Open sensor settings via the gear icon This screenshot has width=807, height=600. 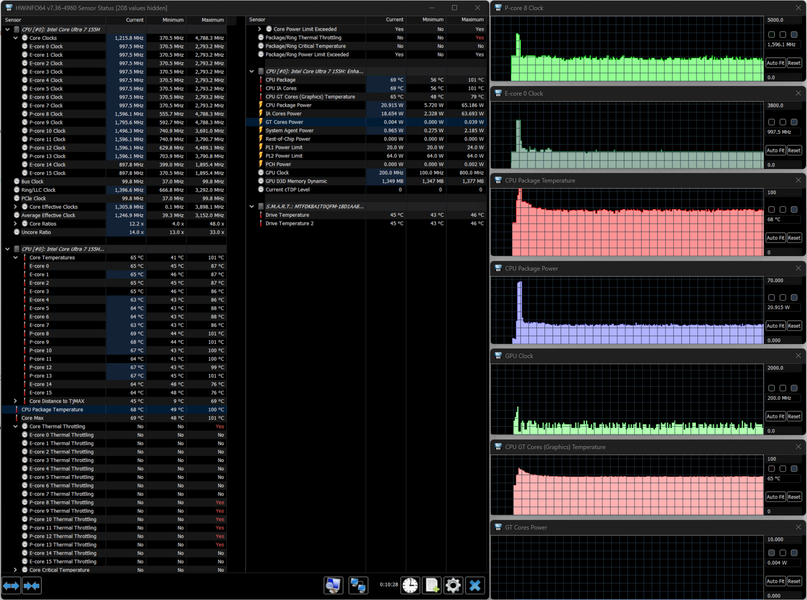(453, 586)
